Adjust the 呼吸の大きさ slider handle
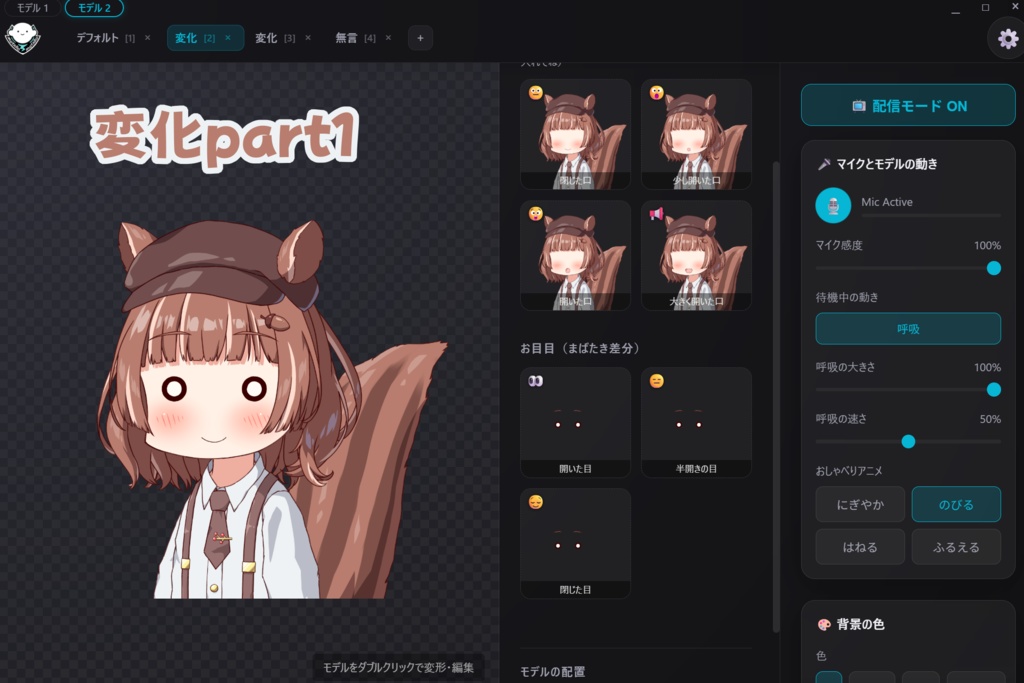 993,389
